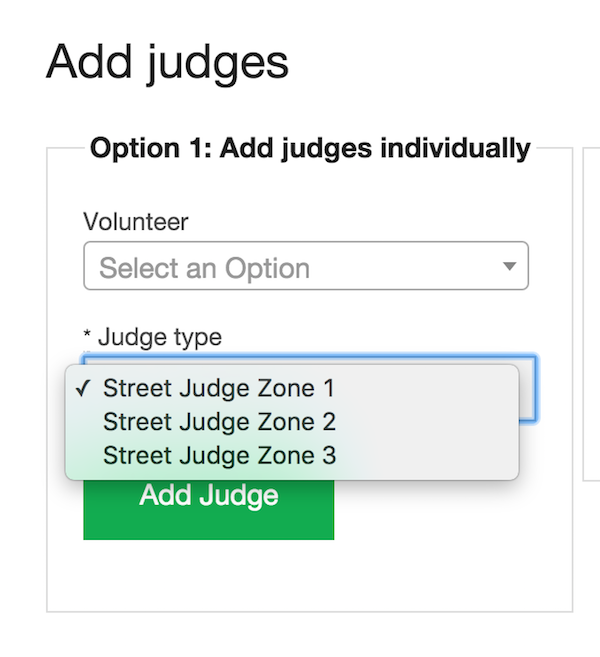600x657 pixels.
Task: Select the Street Judge Zone 2 option
Action: (218, 422)
